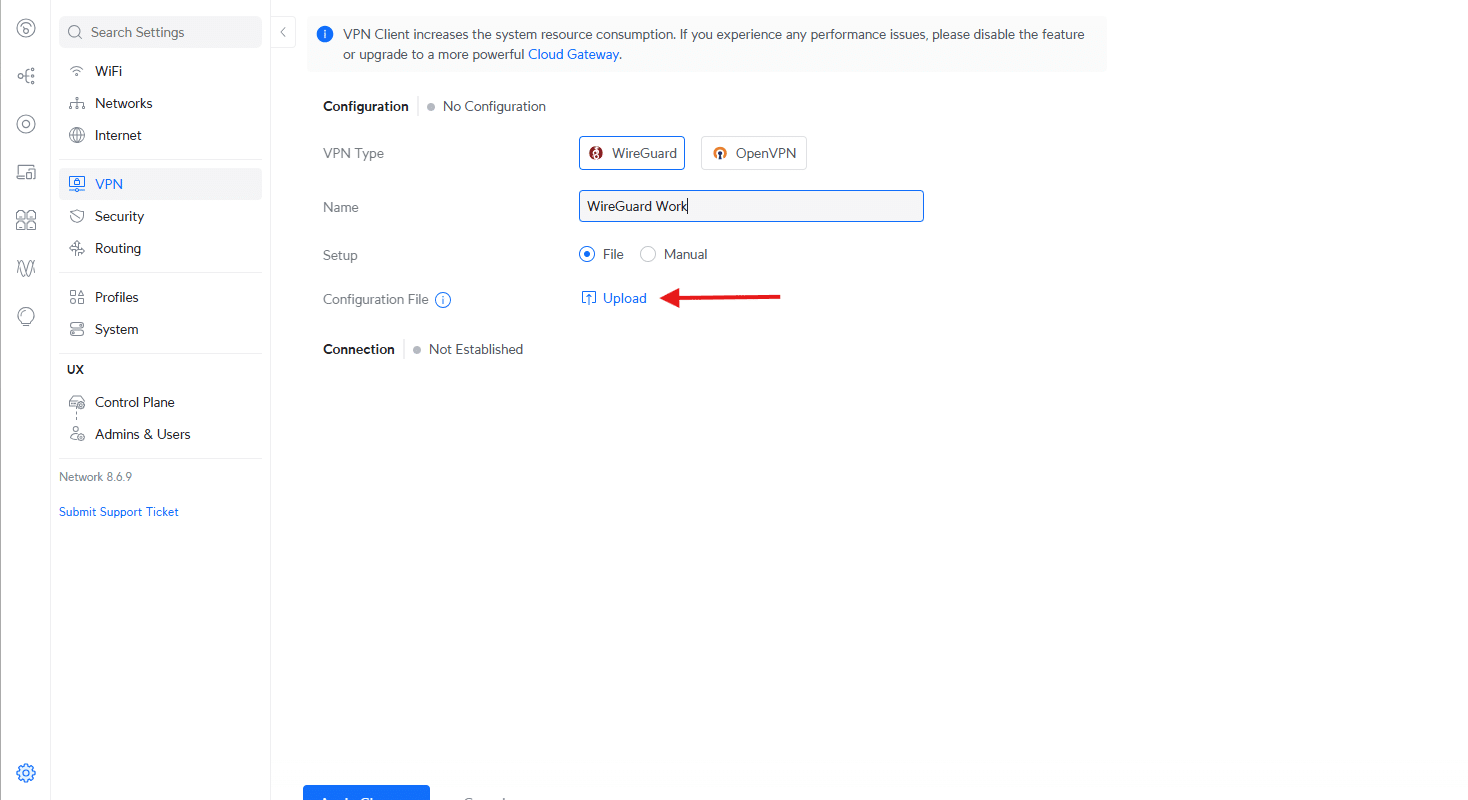Screen dimensions: 1468x800
Task: Open the Insights waveform icon
Action: coord(26,268)
